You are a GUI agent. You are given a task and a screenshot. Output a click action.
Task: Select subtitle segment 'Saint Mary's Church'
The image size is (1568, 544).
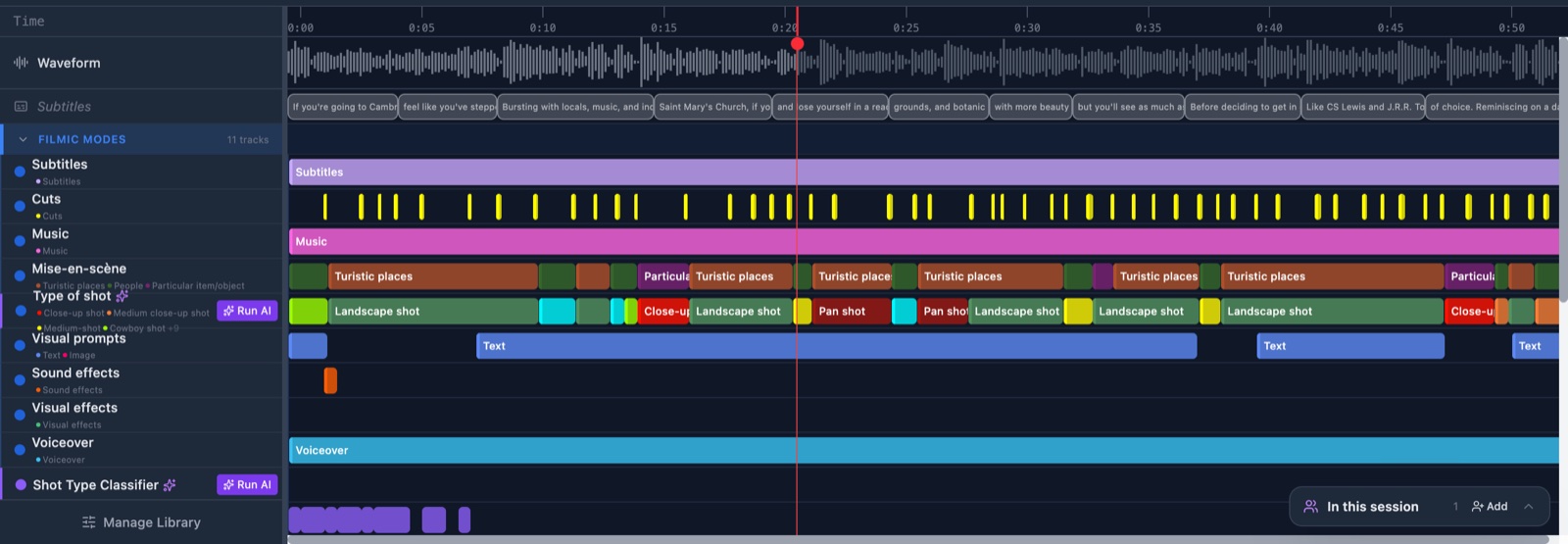point(713,107)
